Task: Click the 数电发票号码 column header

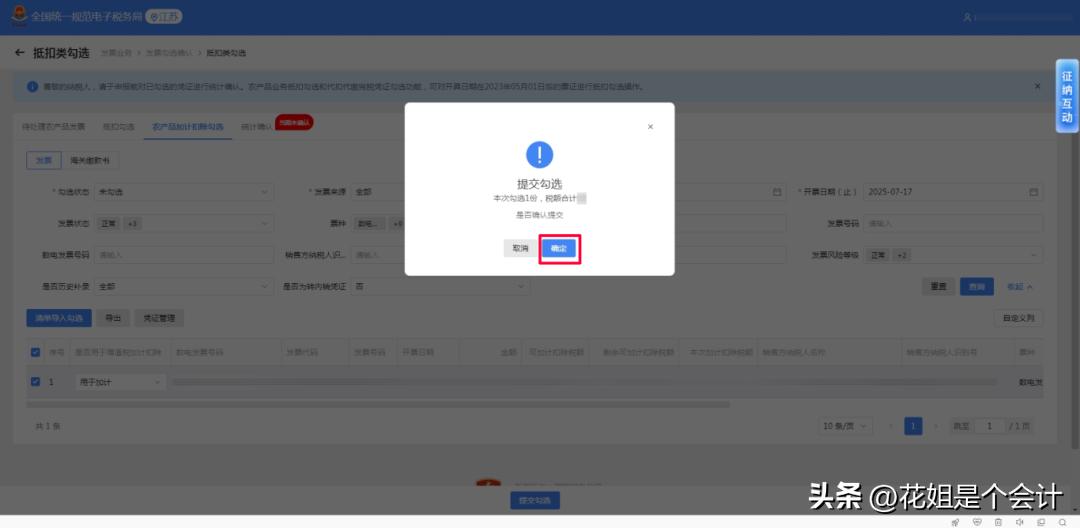Action: (200, 352)
